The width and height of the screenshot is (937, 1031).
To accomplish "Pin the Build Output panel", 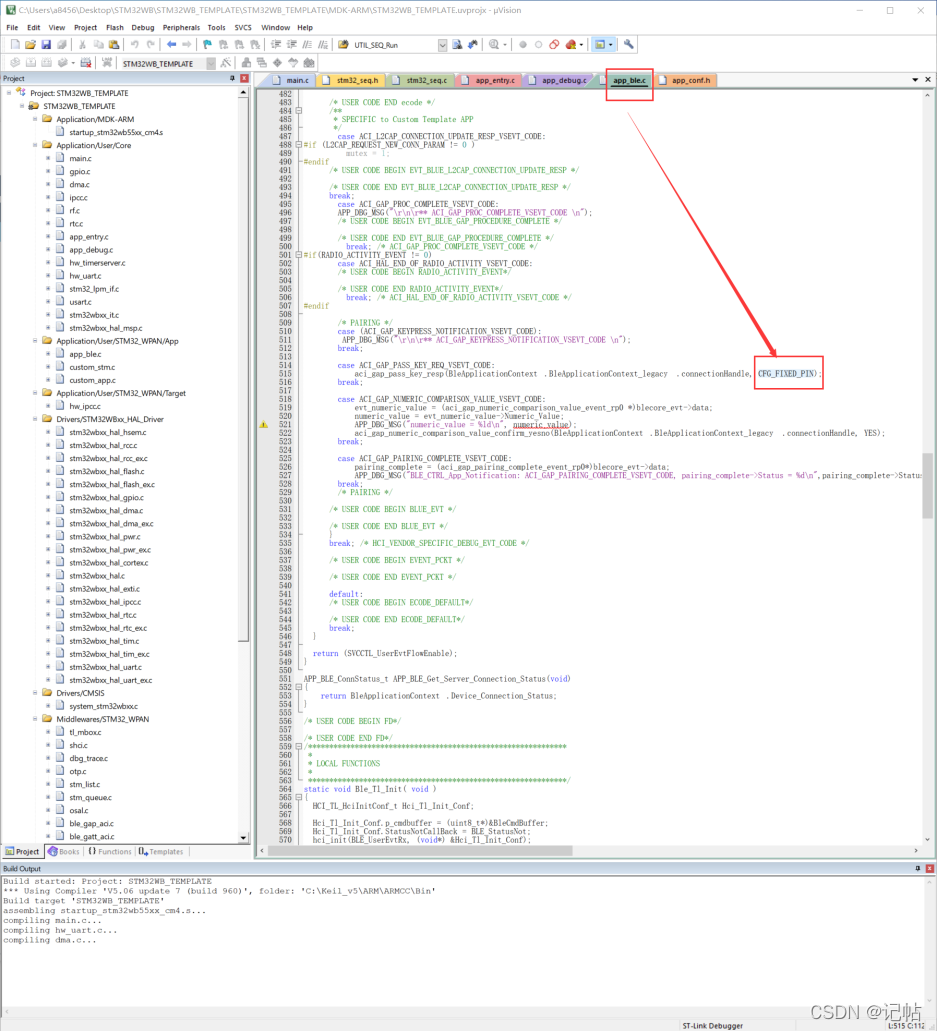I will click(917, 869).
